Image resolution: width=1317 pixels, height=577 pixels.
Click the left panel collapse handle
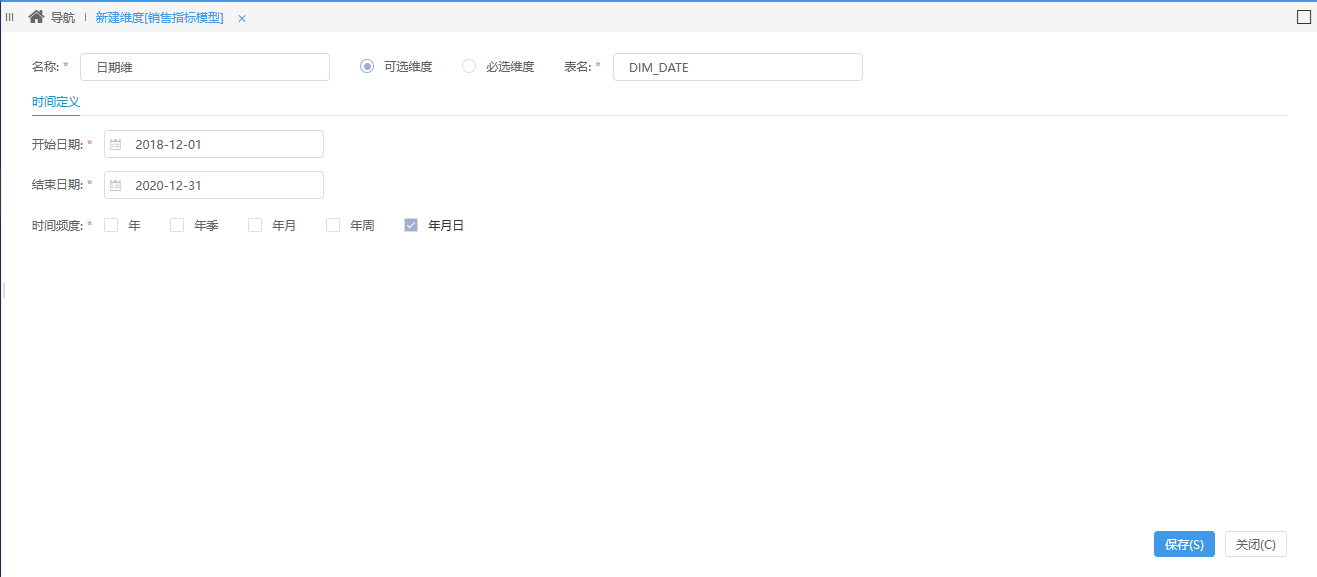coord(3,289)
